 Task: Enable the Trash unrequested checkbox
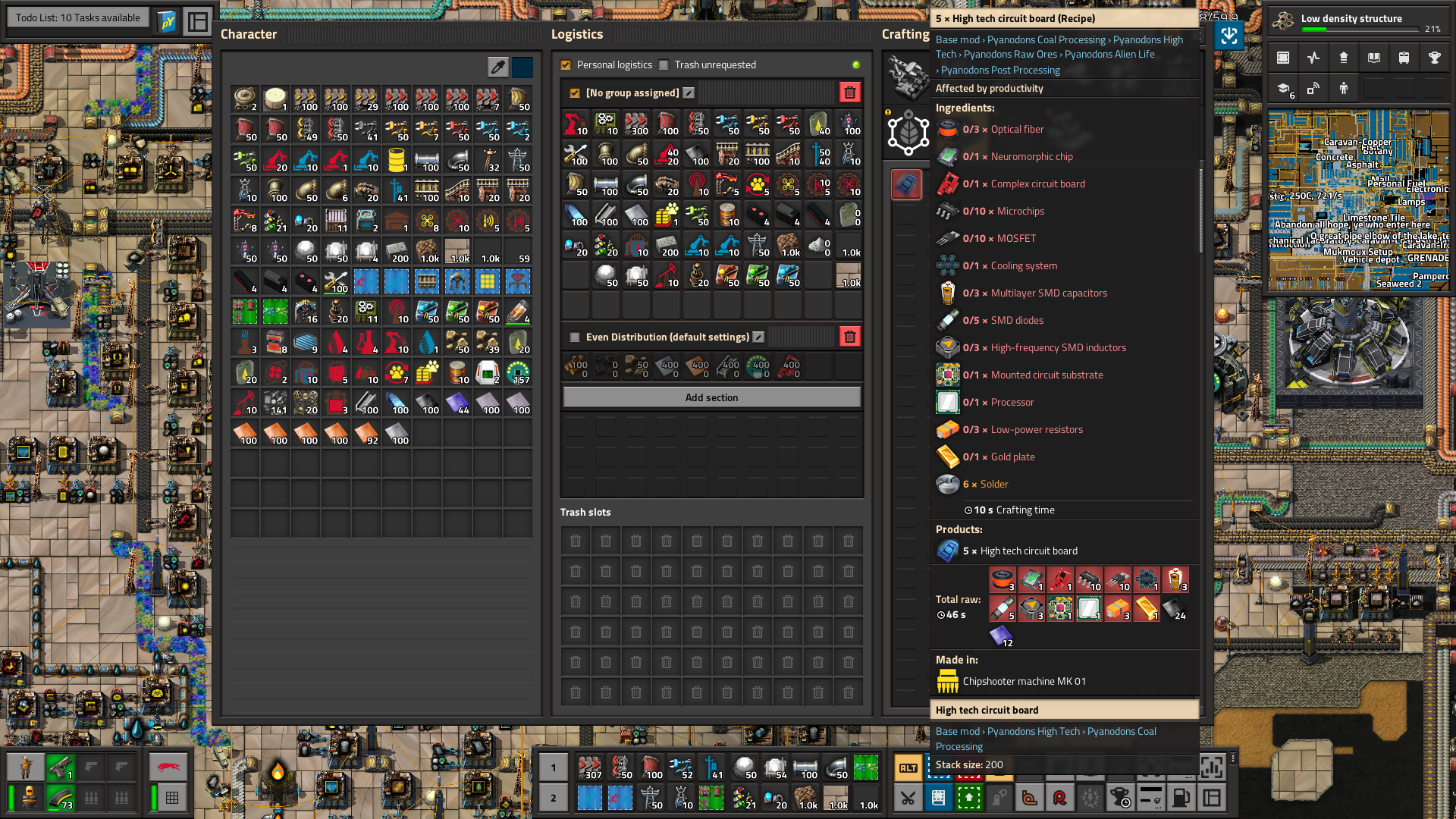(664, 65)
